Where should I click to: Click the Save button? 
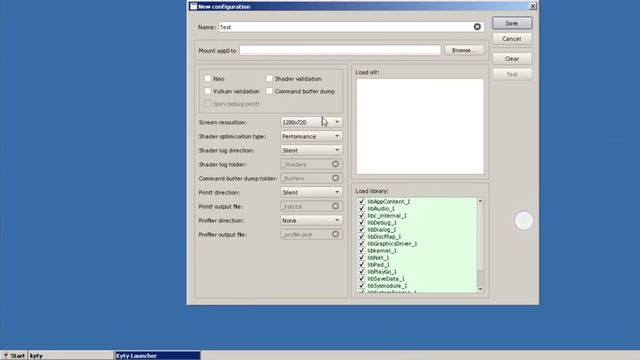pyautogui.click(x=512, y=23)
